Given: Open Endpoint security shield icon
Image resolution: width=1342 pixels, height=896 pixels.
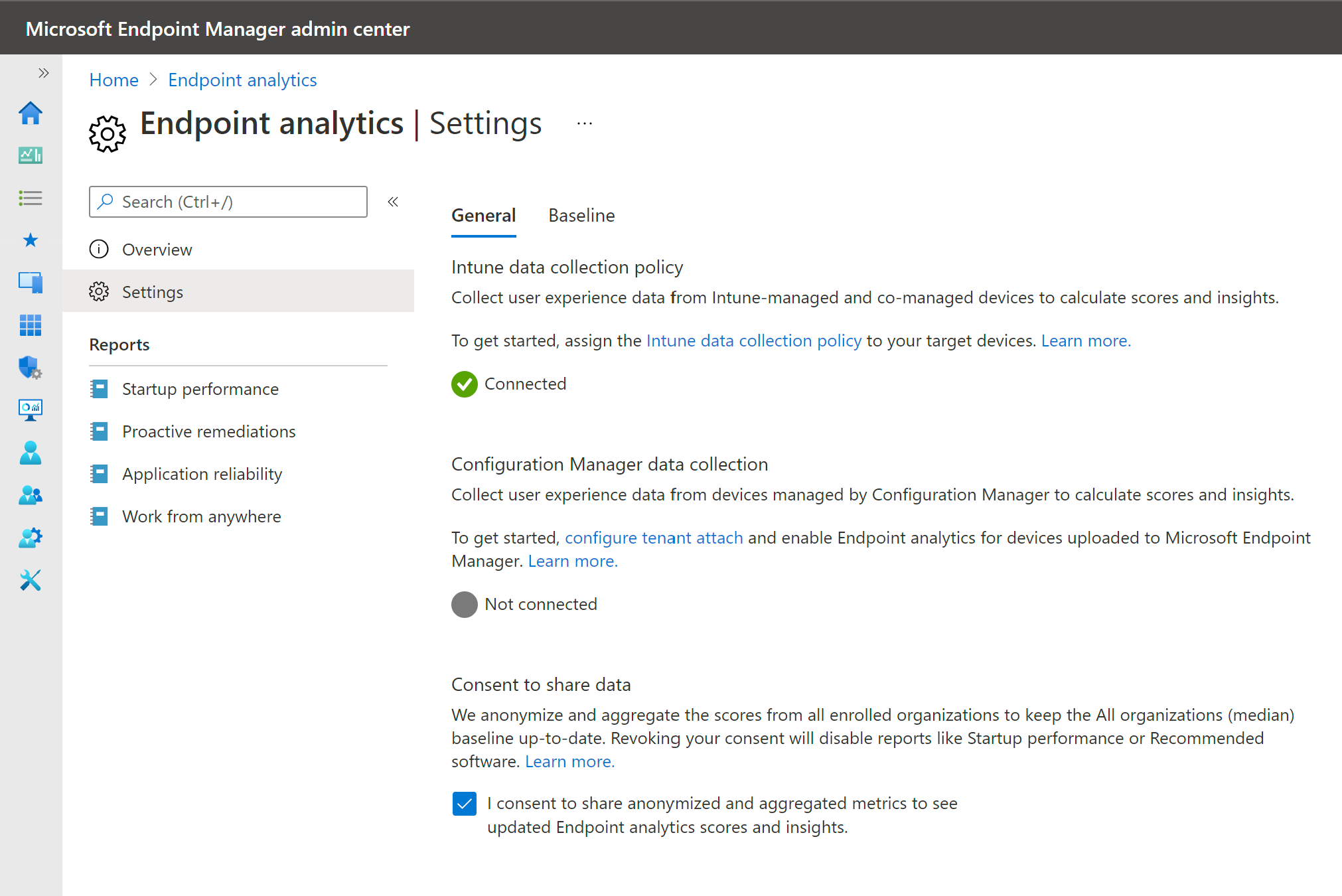Looking at the screenshot, I should [x=31, y=368].
